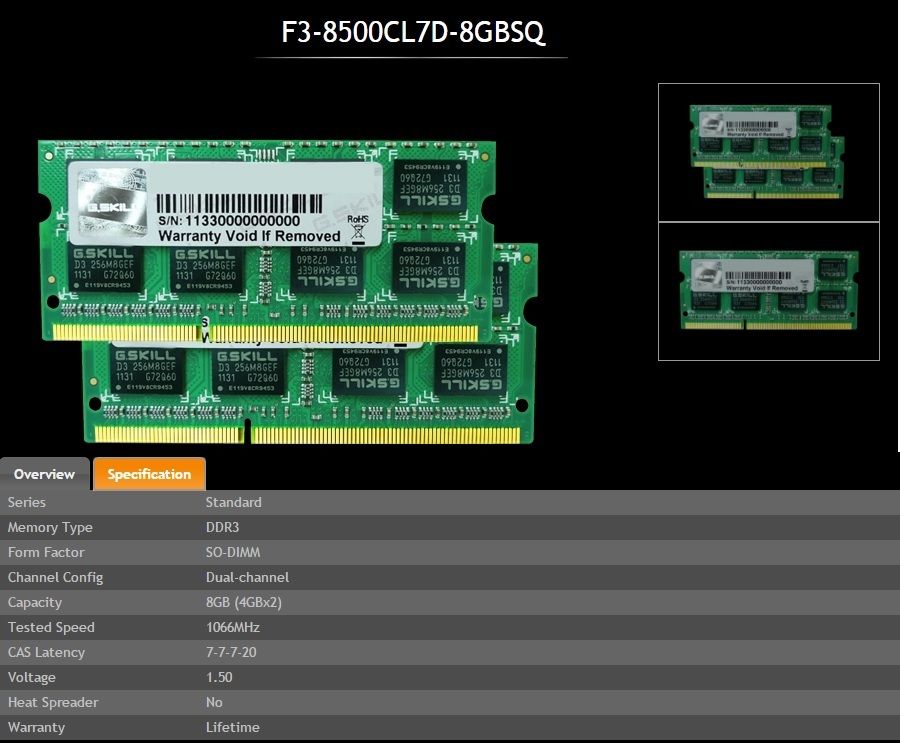This screenshot has height=744, width=900.
Task: Click the 'Standard' series value
Action: pos(234,502)
